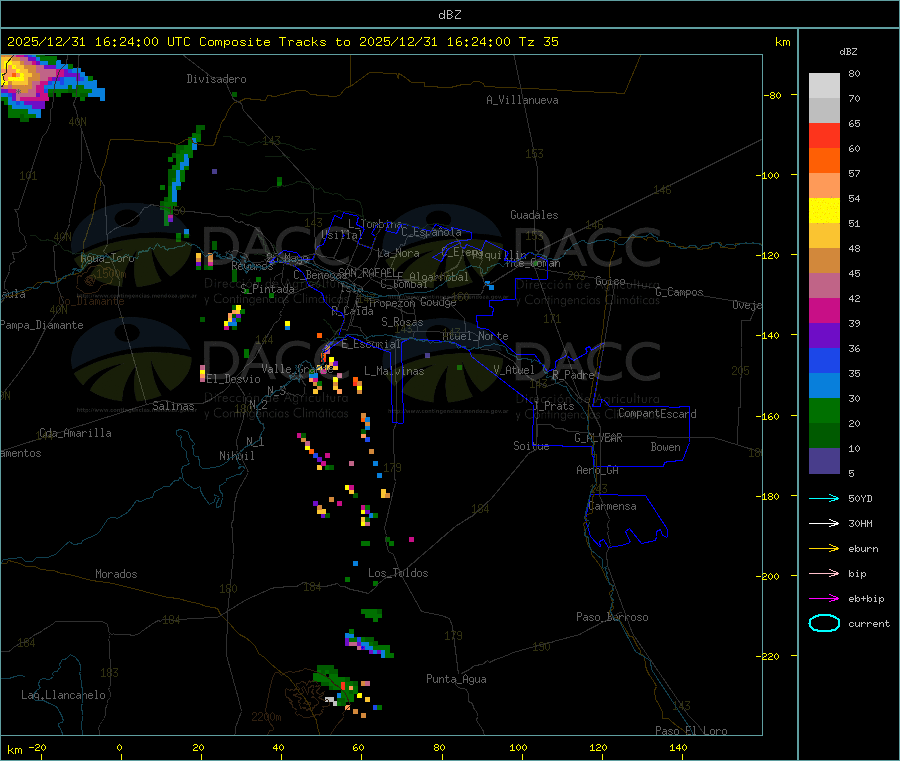
Task: Click the 'Divisadero' map label
Action: (216, 79)
